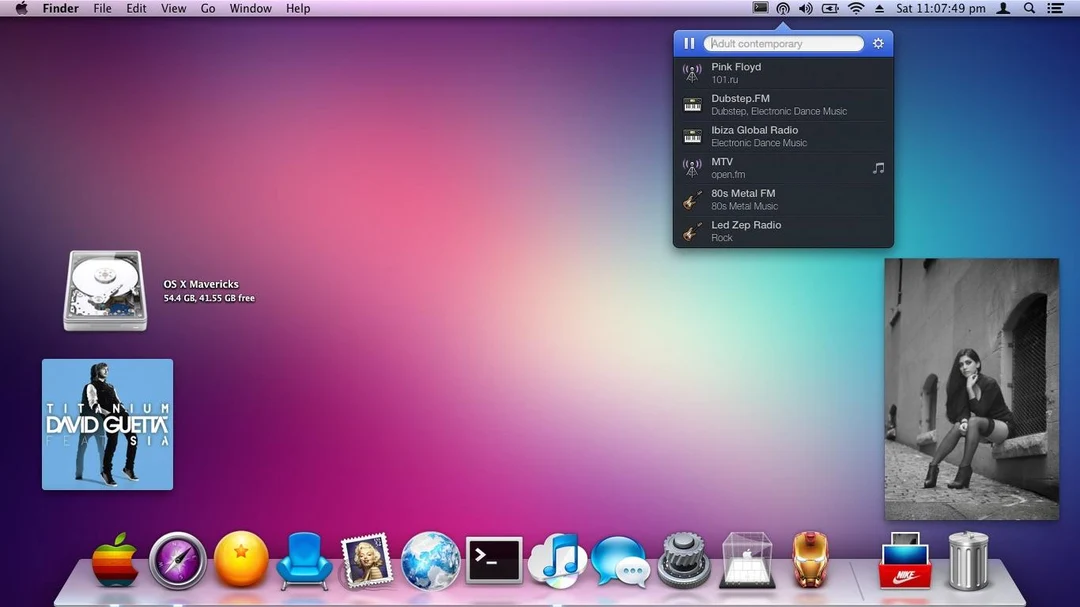The image size is (1080, 607).
Task: Open Terminal from the Dock
Action: [494, 560]
